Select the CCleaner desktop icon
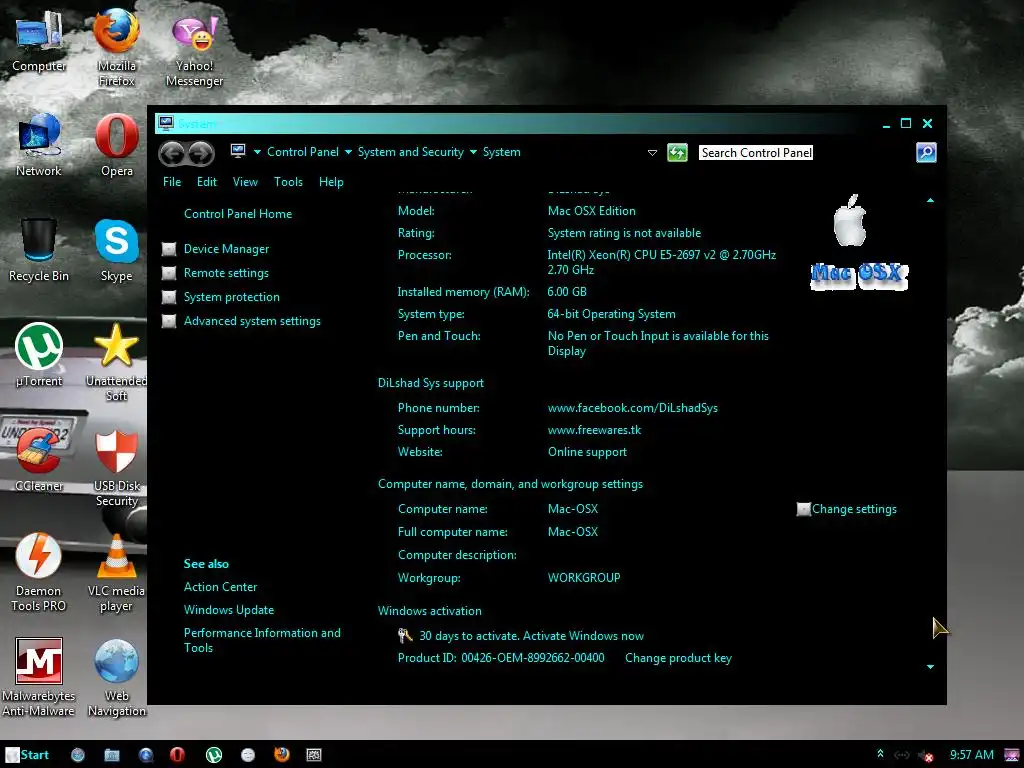This screenshot has width=1024, height=768. tap(39, 460)
